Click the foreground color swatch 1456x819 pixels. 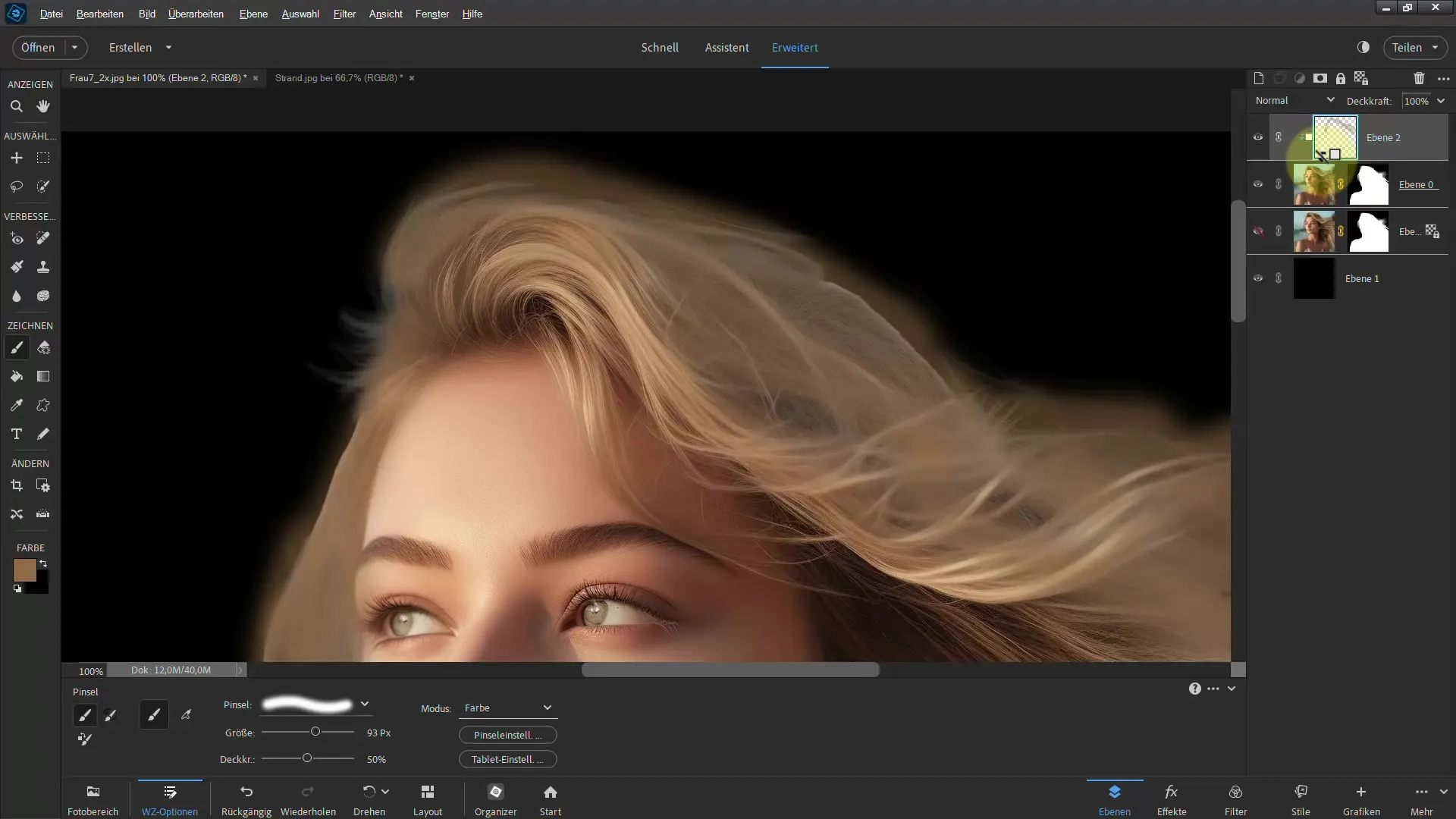24,570
